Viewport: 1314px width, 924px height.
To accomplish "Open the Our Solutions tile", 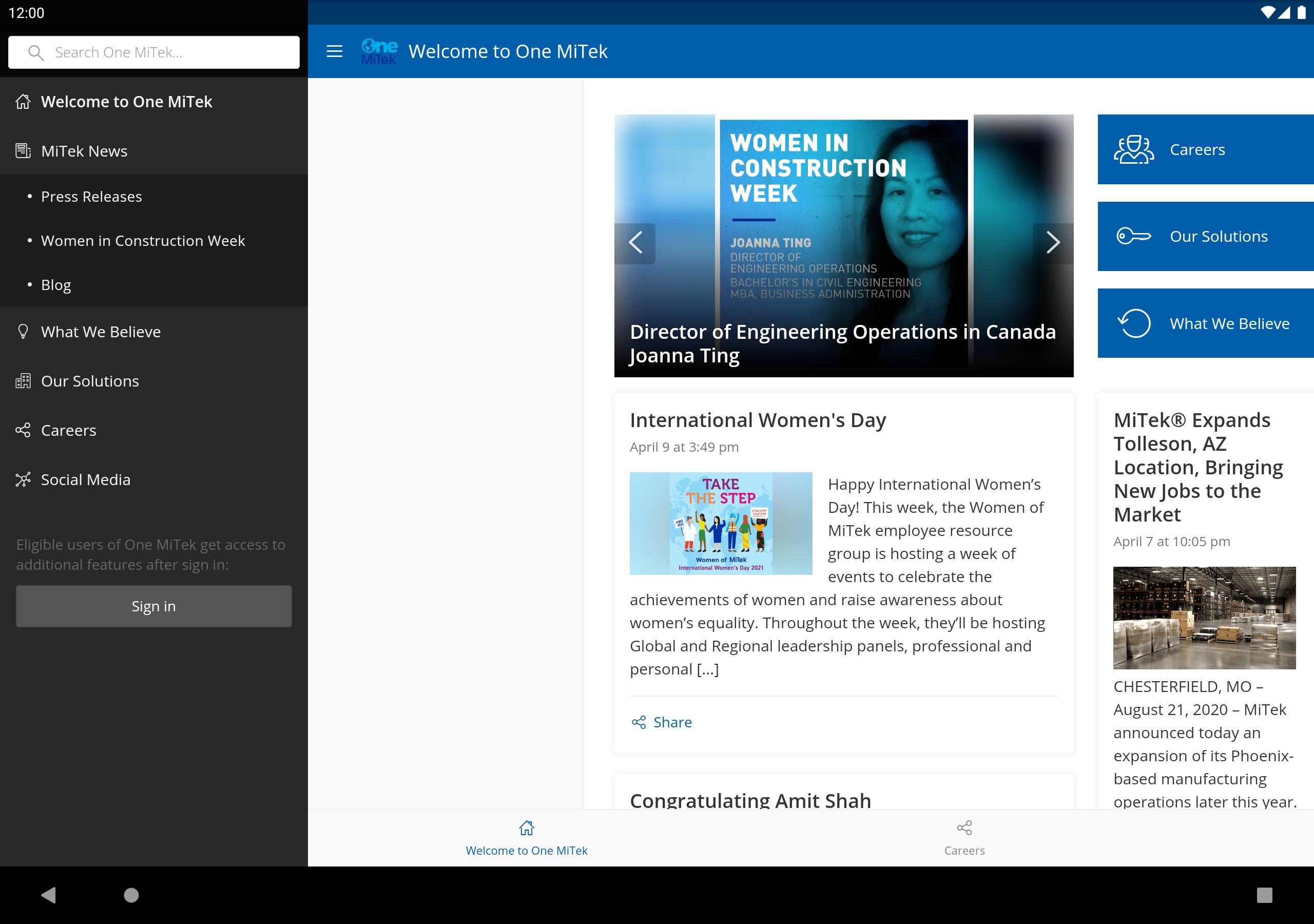I will [1206, 236].
